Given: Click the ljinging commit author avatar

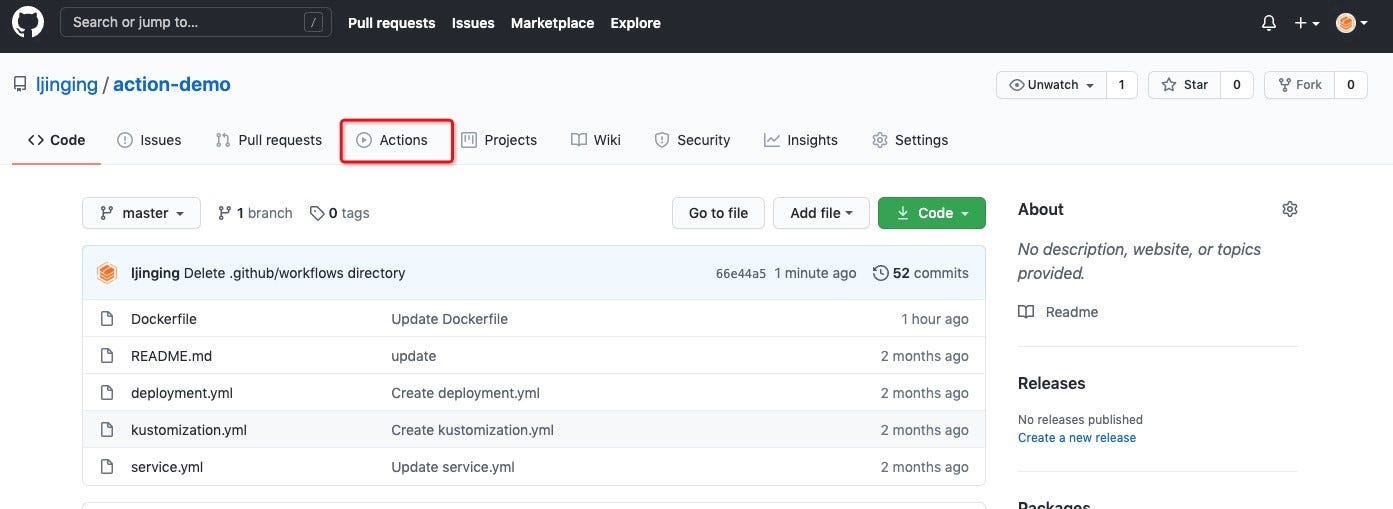Looking at the screenshot, I should (x=107, y=273).
